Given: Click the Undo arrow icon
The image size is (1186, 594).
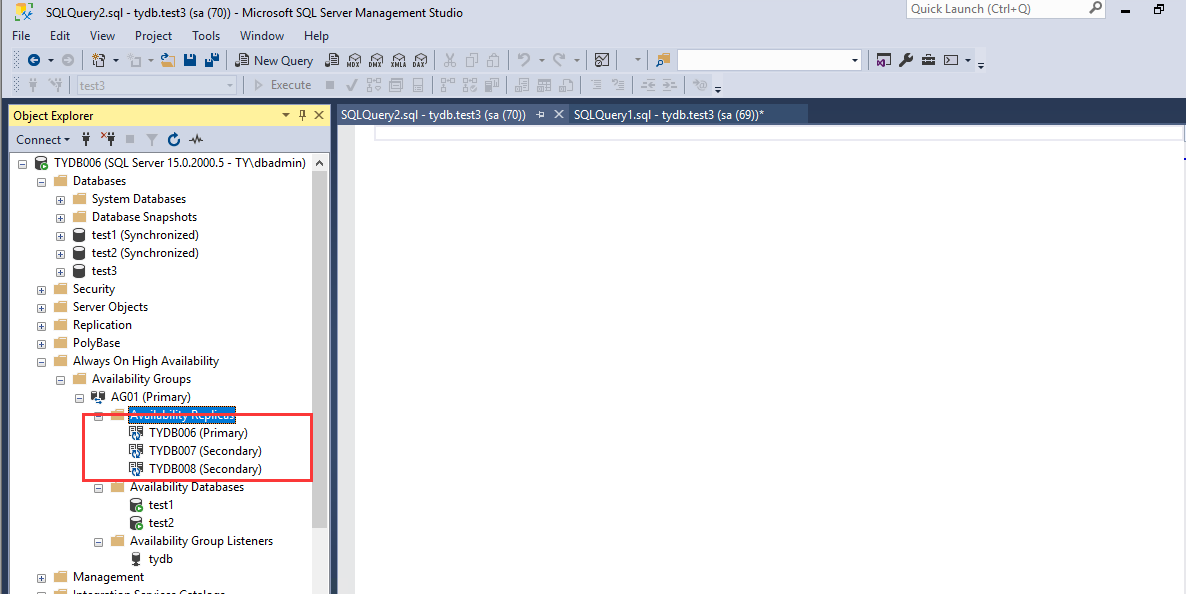Looking at the screenshot, I should (523, 60).
